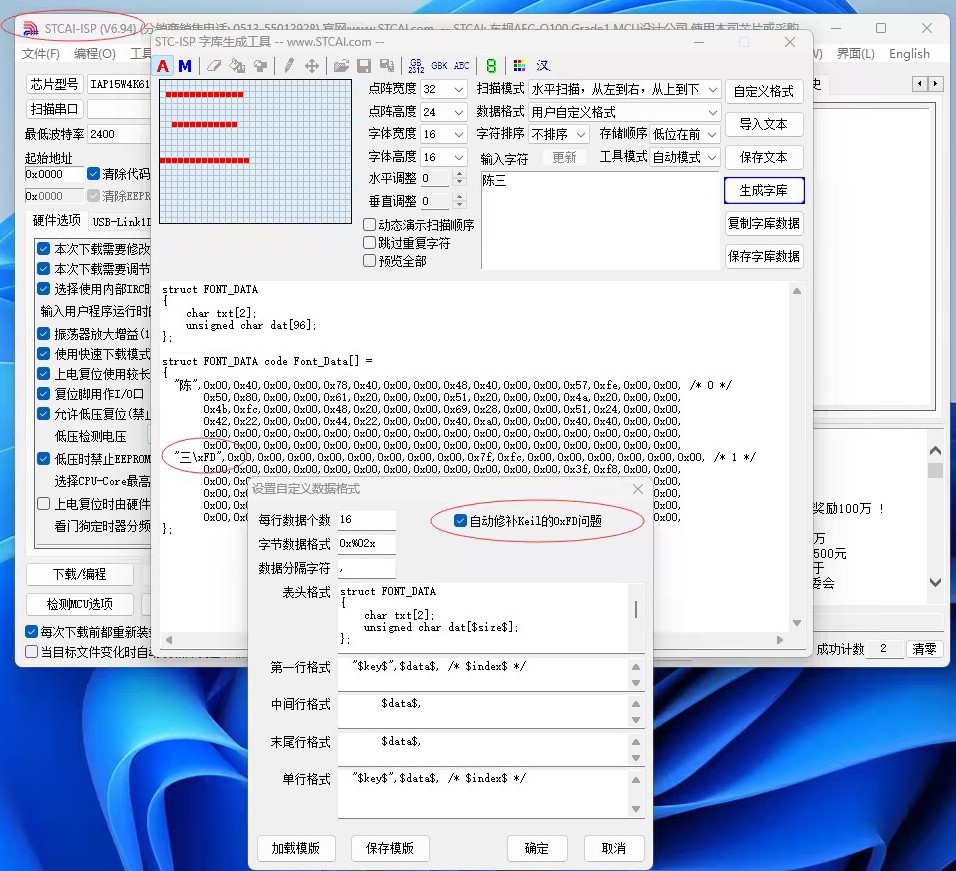Image resolution: width=956 pixels, height=871 pixels.
Task: Click the 保存文本 button
Action: click(764, 157)
